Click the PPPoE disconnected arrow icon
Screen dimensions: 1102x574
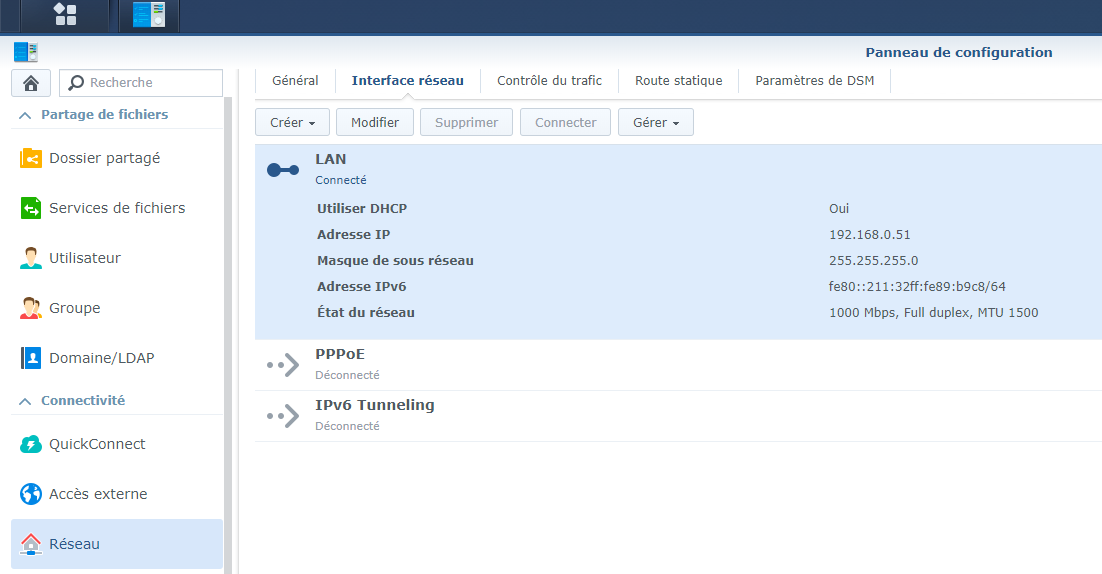point(283,365)
